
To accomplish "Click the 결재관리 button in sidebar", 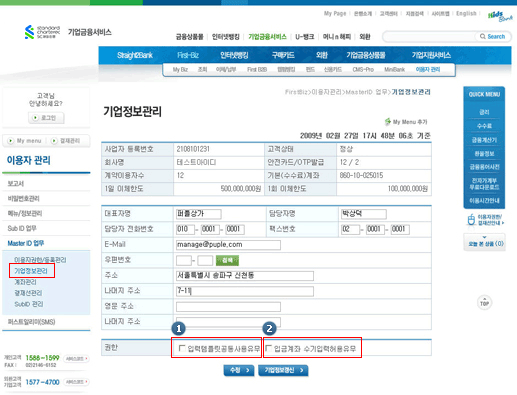I will click(x=66, y=141).
